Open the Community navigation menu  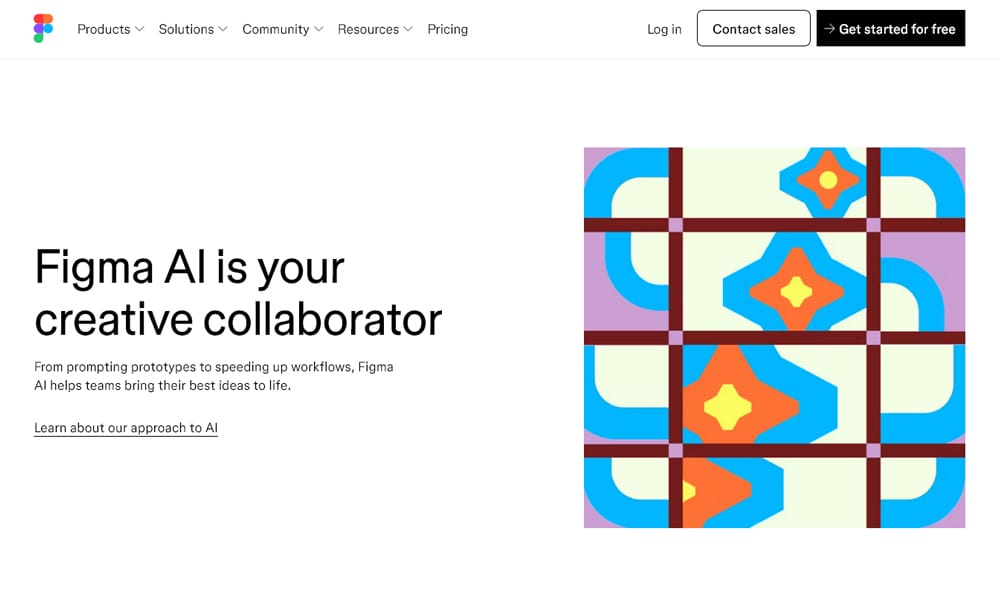[x=276, y=29]
